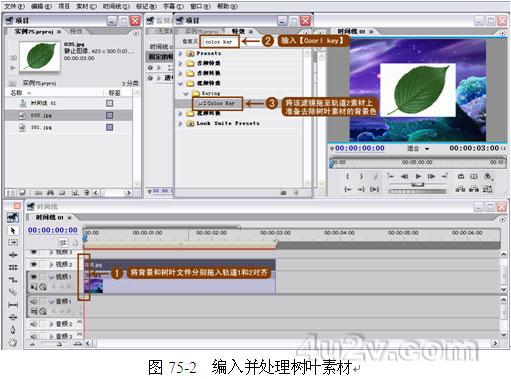Image resolution: width=511 pixels, height=379 pixels.
Task: Expand the 视频2 track
Action: (x=51, y=264)
